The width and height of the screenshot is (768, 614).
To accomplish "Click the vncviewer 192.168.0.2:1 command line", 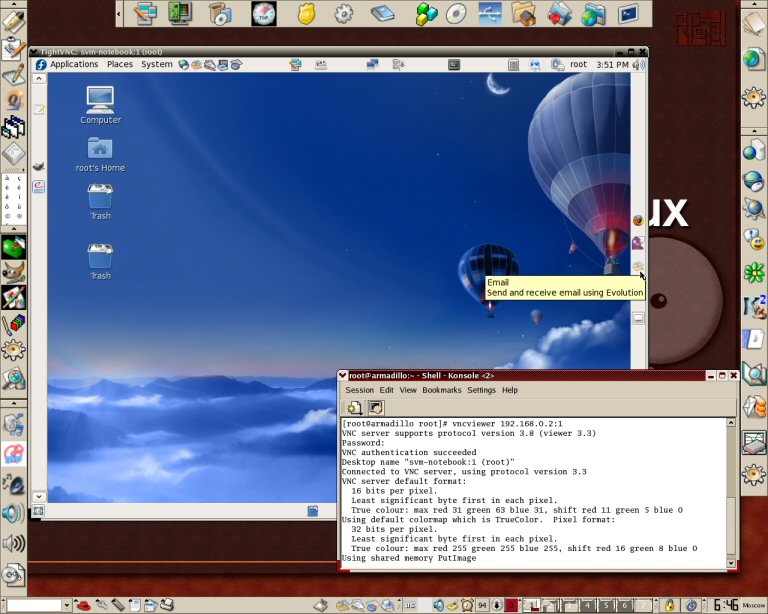I will (x=452, y=424).
